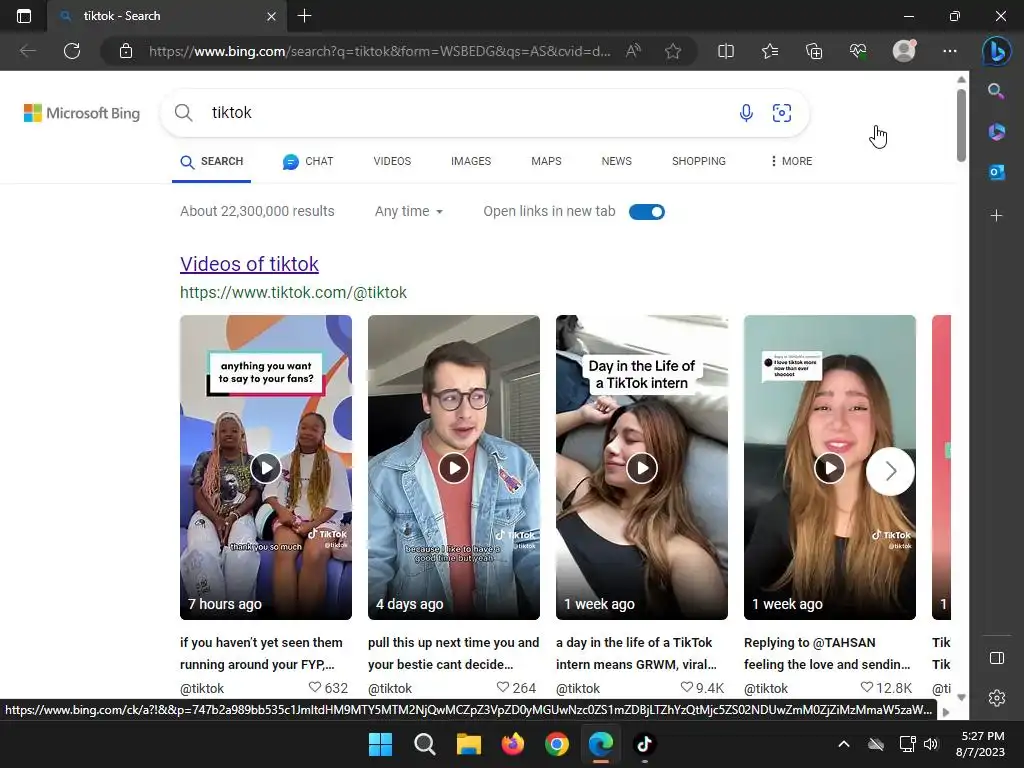This screenshot has width=1024, height=768.
Task: Click the volume speaker tray icon
Action: click(x=931, y=744)
